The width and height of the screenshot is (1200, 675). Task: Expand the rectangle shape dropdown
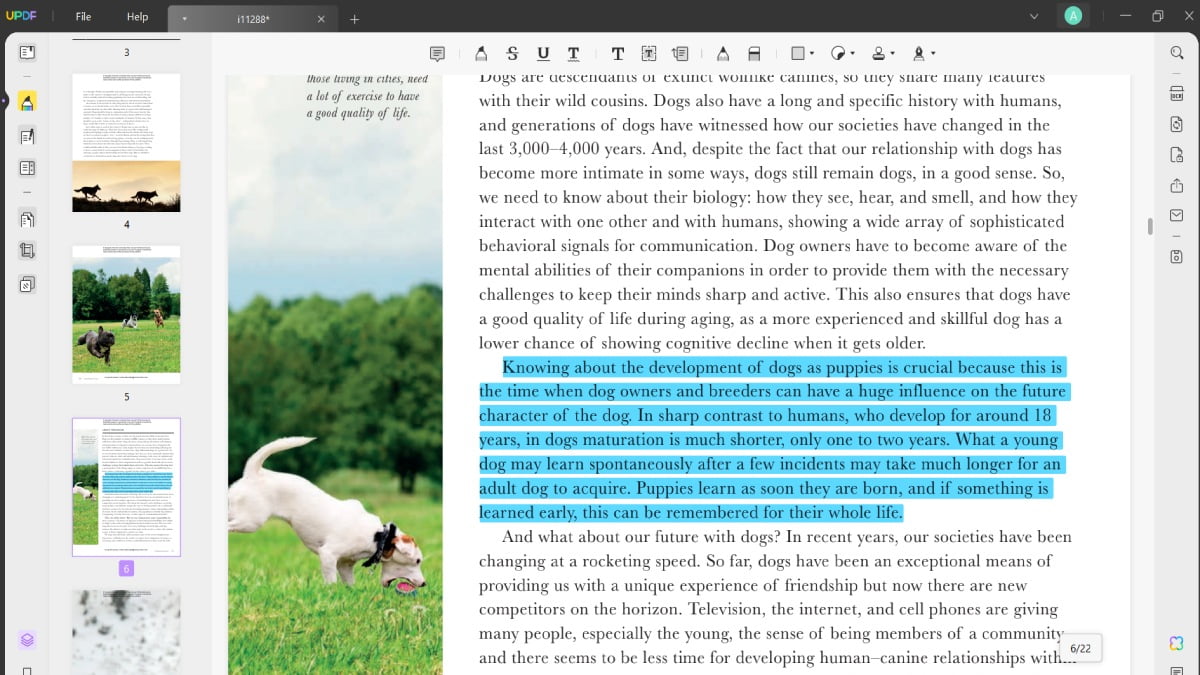click(x=811, y=53)
